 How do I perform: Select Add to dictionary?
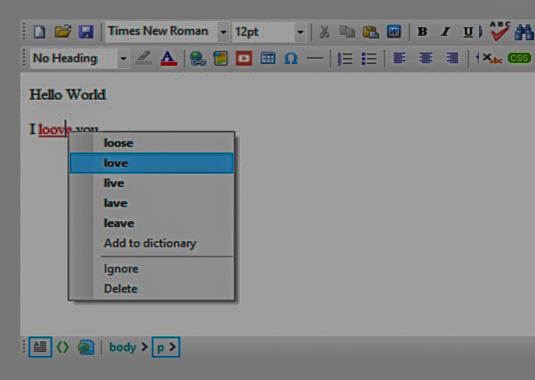pos(151,243)
